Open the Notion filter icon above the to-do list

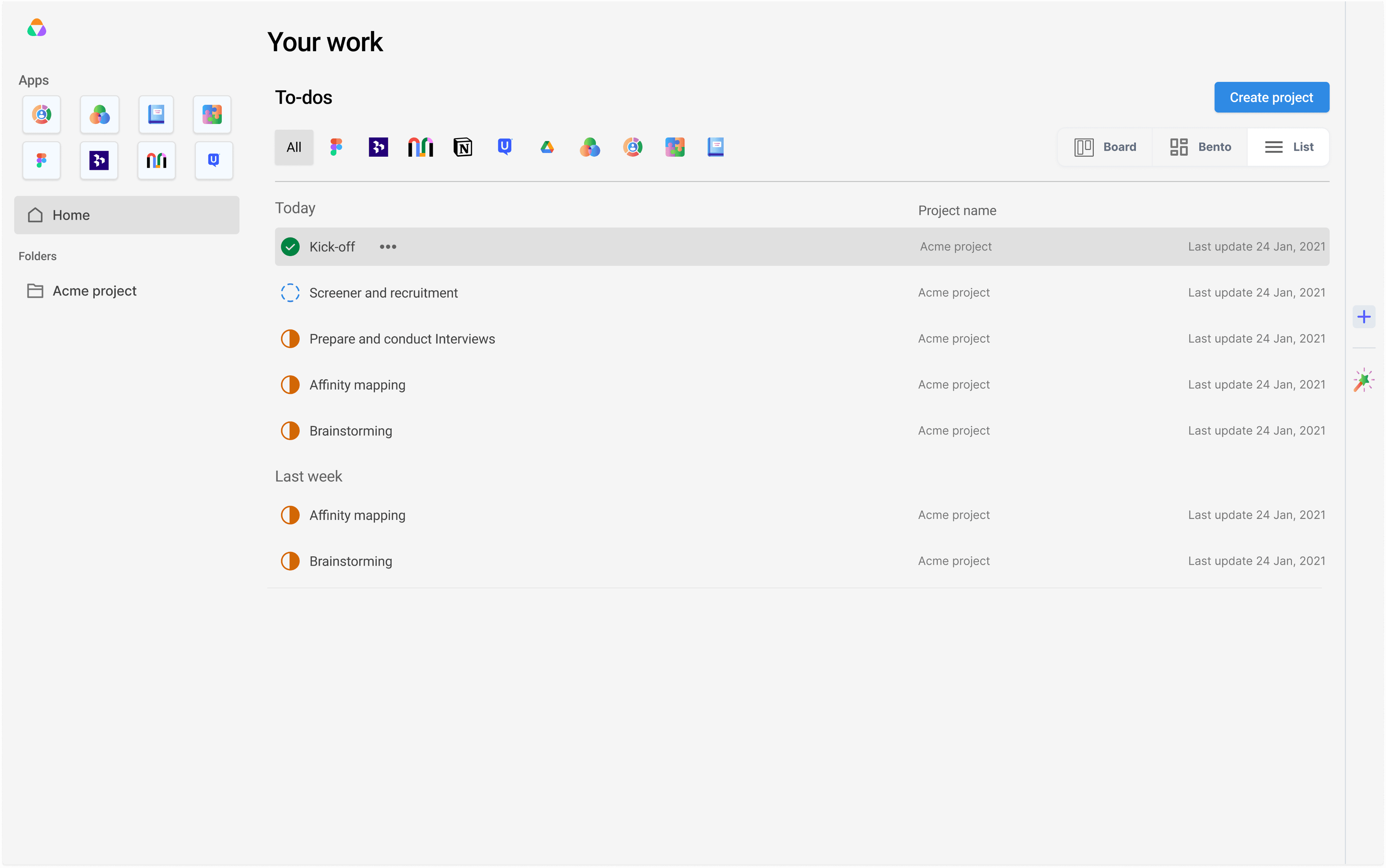pos(462,147)
